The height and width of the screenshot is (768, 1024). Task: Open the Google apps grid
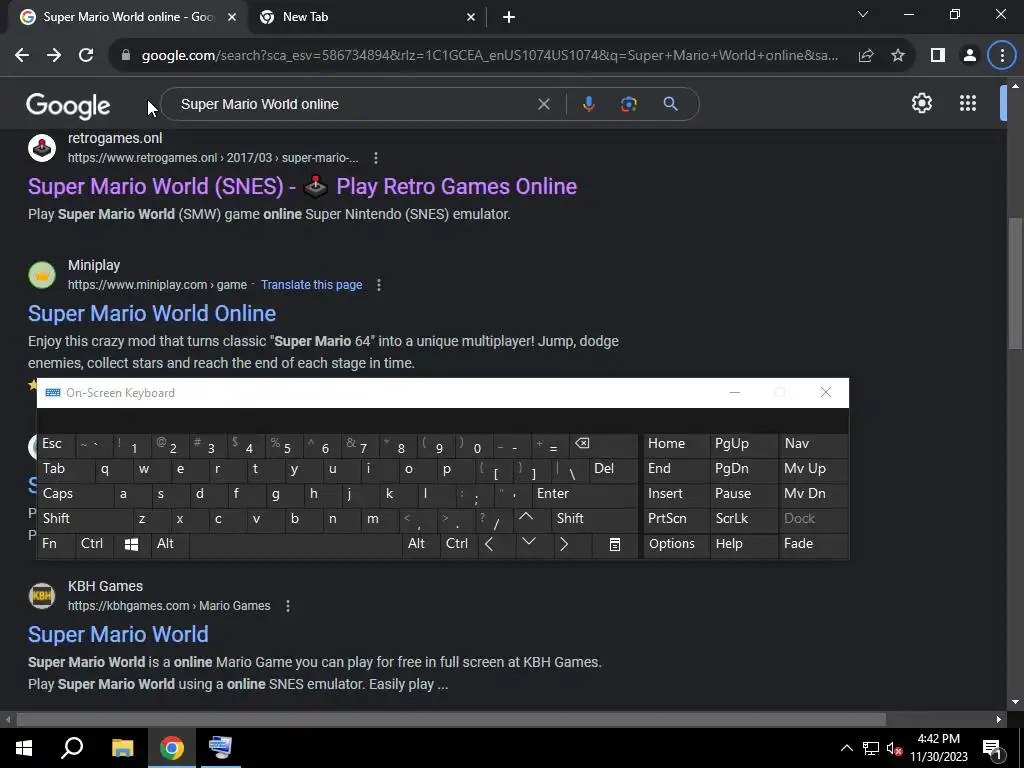pyautogui.click(x=968, y=103)
